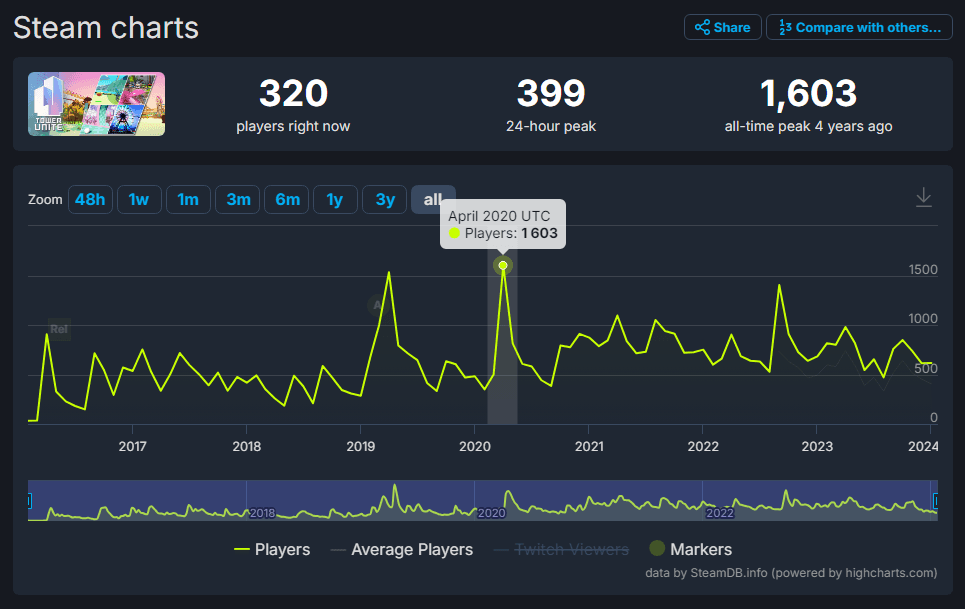The height and width of the screenshot is (609, 965).
Task: Click the 2017 x-axis label
Action: pos(132,447)
